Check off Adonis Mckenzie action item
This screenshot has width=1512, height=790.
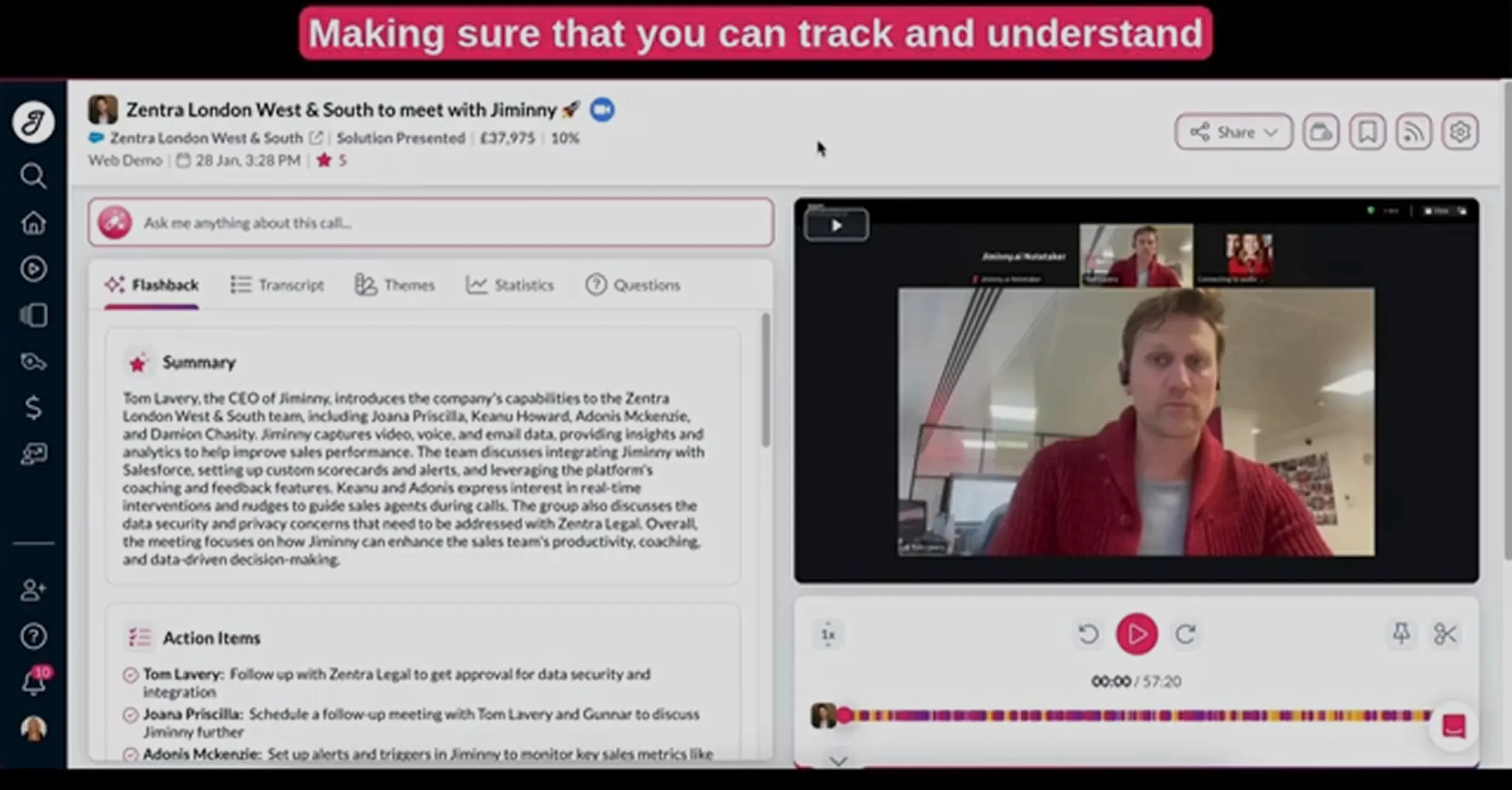[x=130, y=754]
